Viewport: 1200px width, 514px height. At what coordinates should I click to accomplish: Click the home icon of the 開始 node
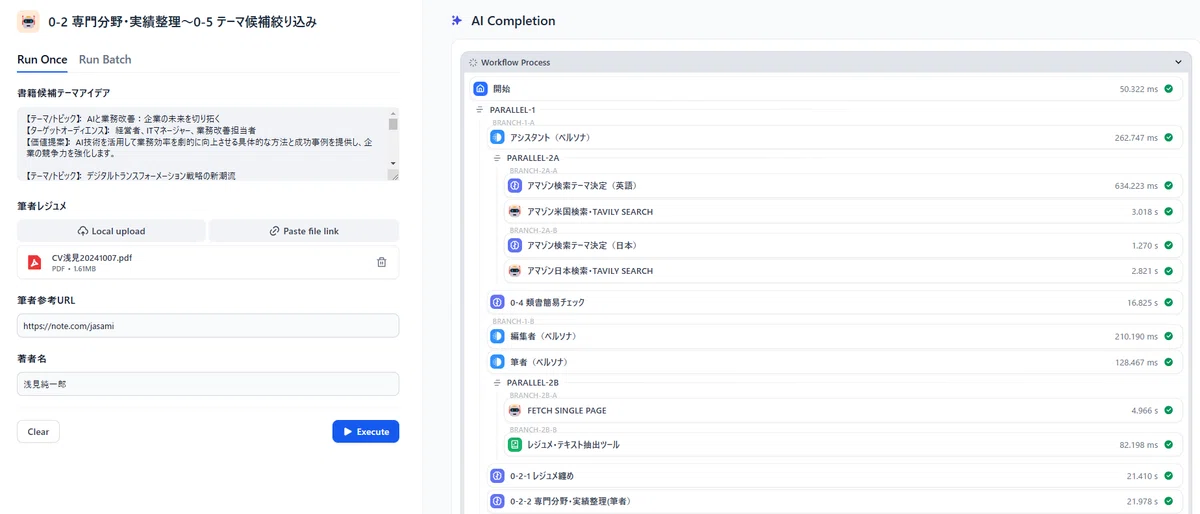point(480,89)
